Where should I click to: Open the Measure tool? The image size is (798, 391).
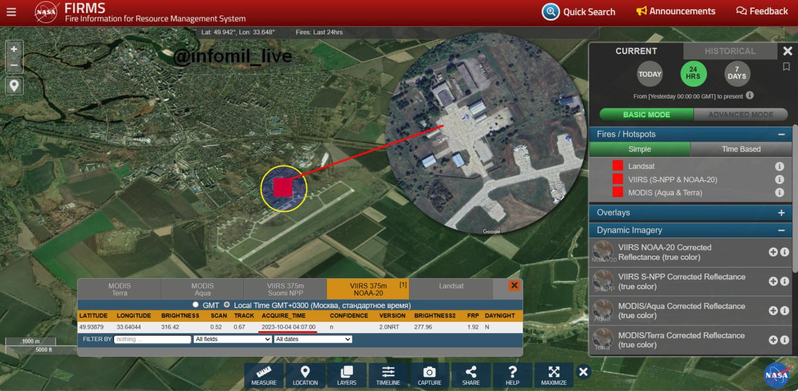[x=264, y=375]
